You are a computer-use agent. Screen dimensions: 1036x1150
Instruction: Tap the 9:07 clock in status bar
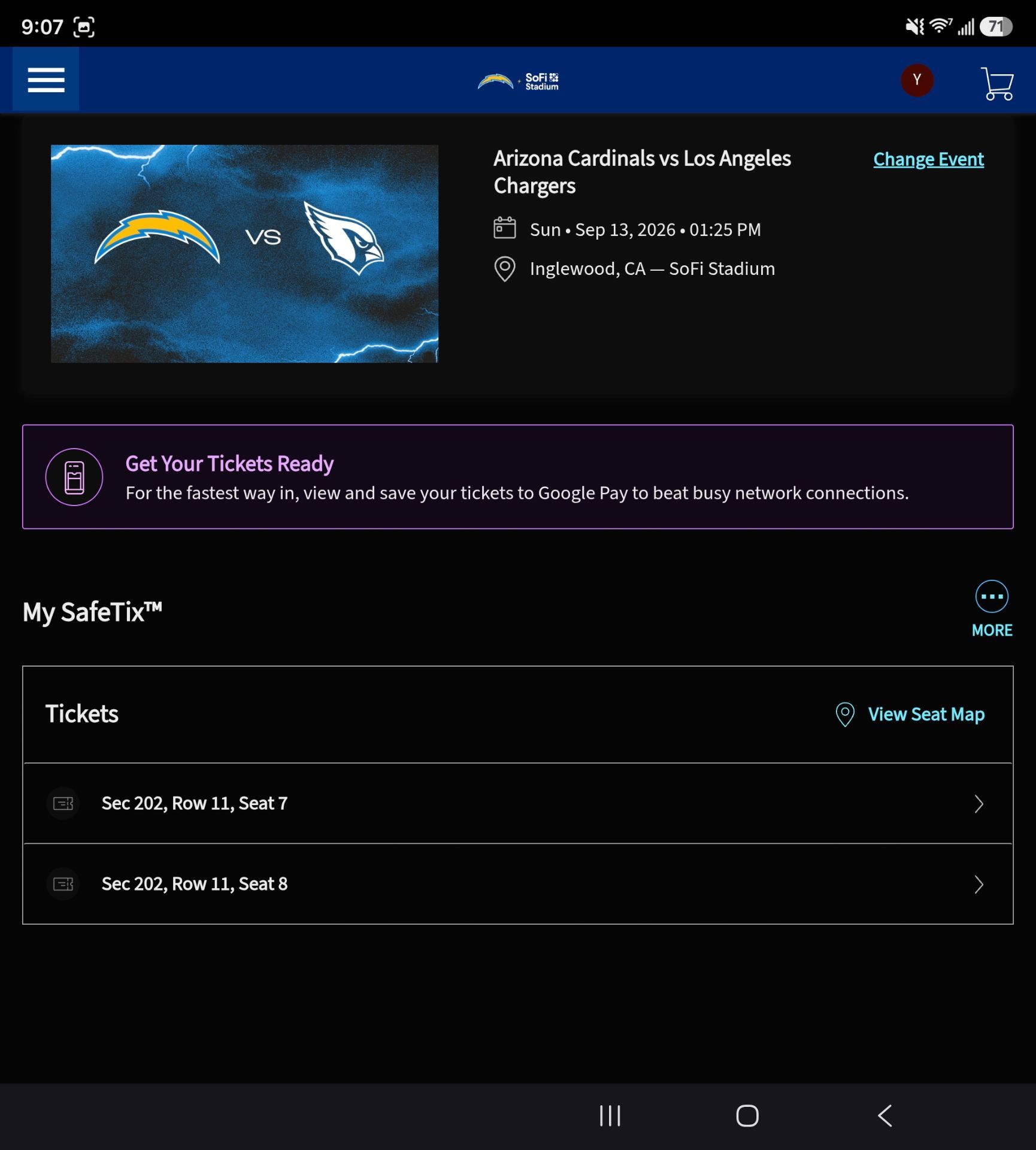point(42,27)
